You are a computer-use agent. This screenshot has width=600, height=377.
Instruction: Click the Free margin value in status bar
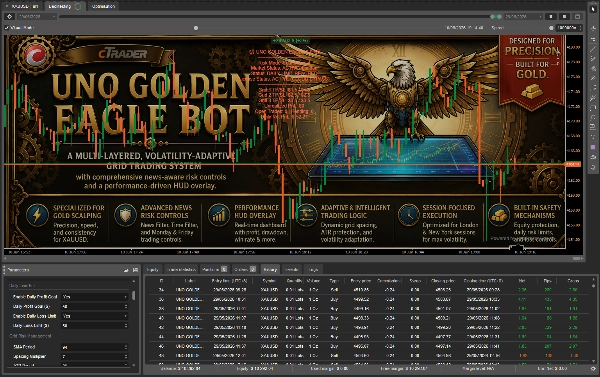click(x=404, y=369)
